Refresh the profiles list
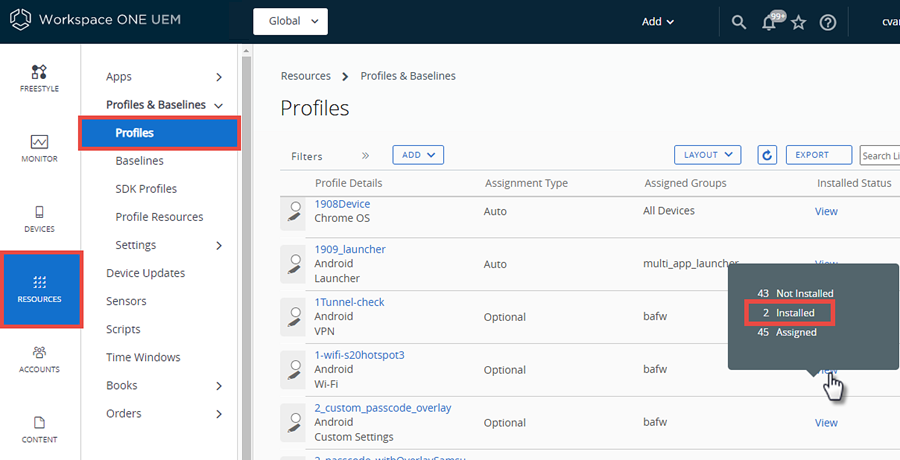This screenshot has height=460, width=900. (x=767, y=155)
